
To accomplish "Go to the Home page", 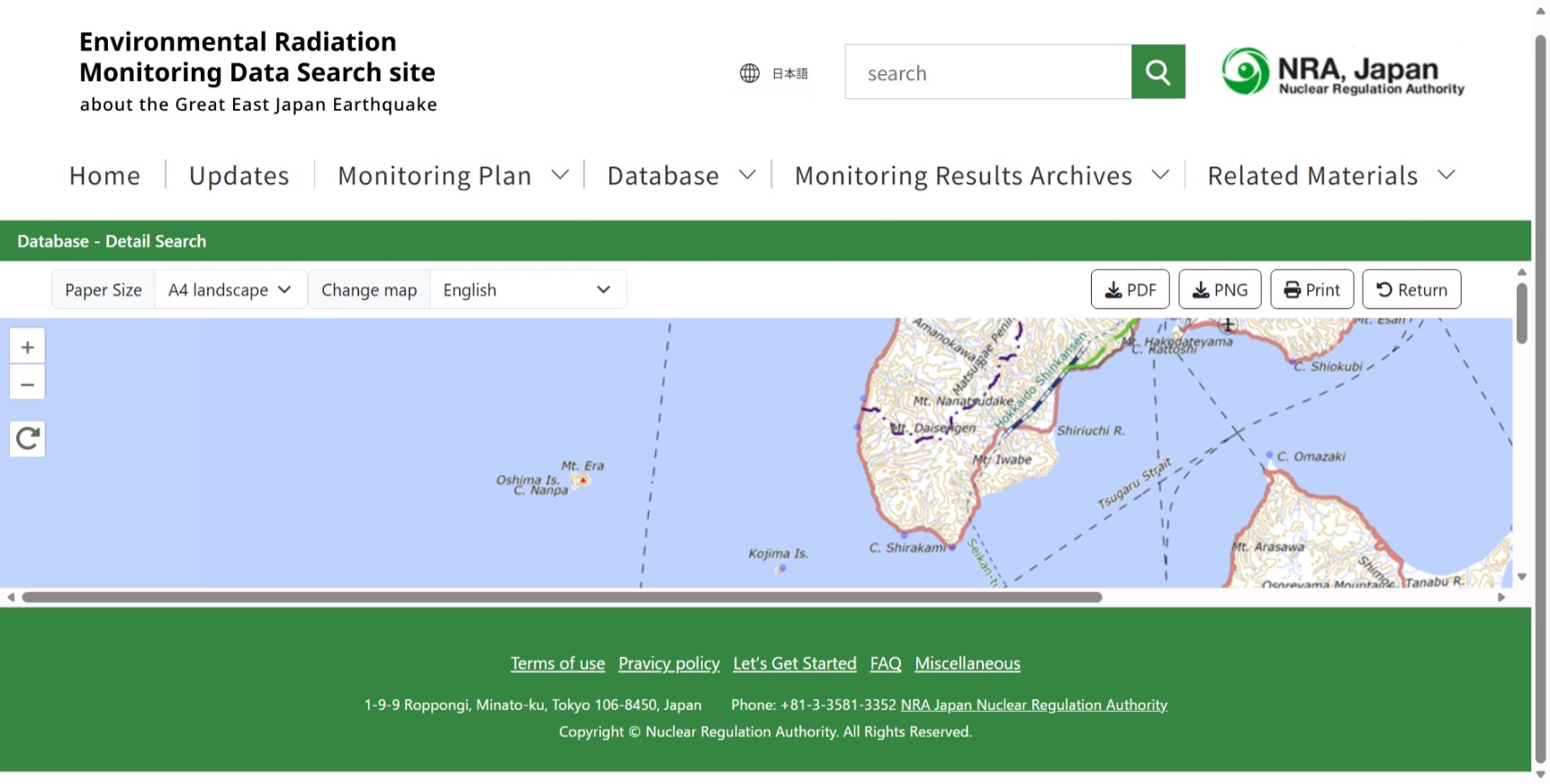I will (x=104, y=176).
